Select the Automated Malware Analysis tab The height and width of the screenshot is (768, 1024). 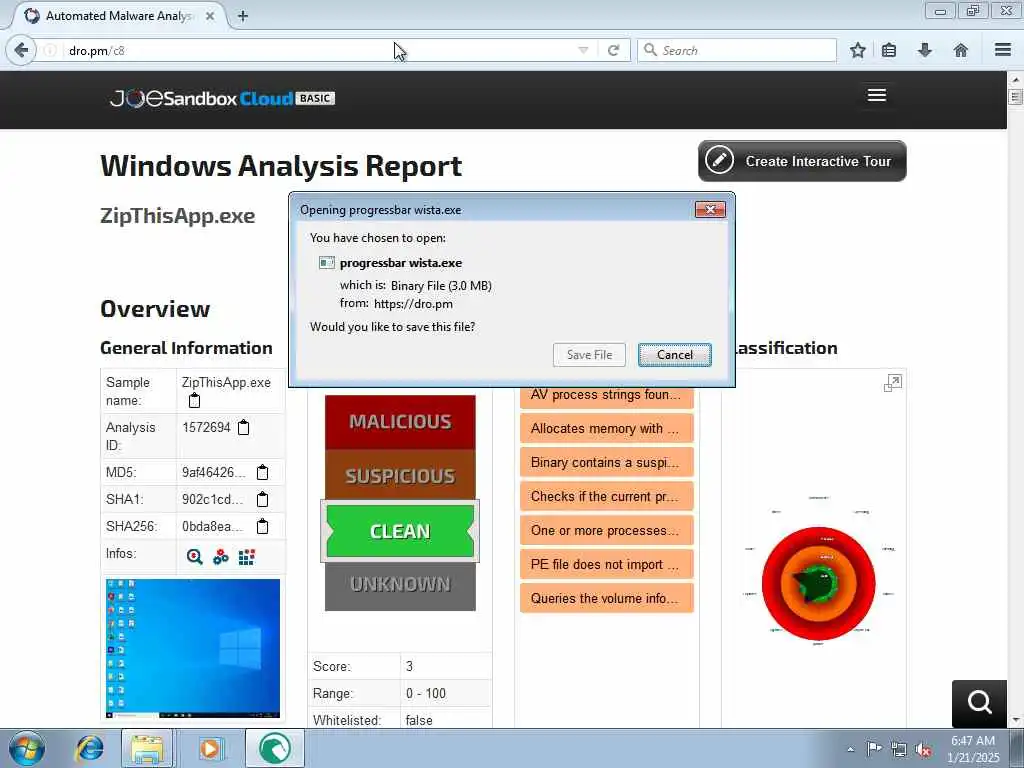(118, 16)
